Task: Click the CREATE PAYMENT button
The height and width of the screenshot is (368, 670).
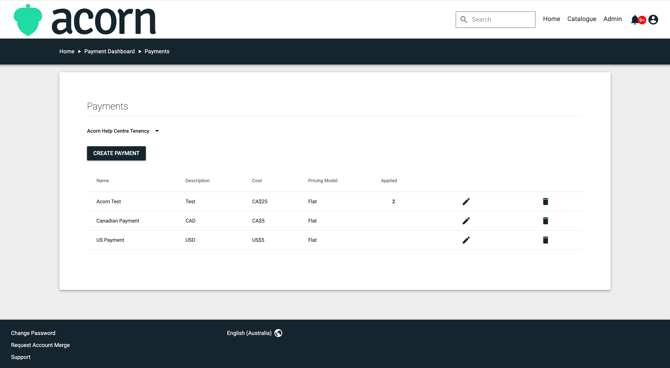Action: point(116,153)
